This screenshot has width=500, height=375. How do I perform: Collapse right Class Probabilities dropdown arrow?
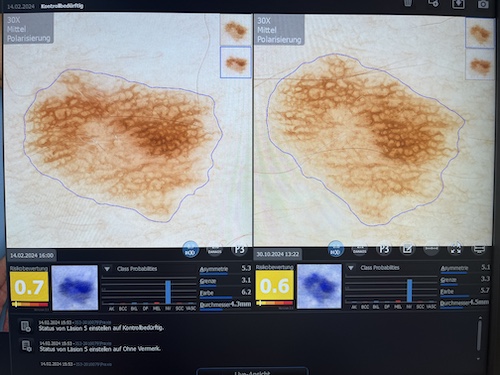[x=351, y=268]
